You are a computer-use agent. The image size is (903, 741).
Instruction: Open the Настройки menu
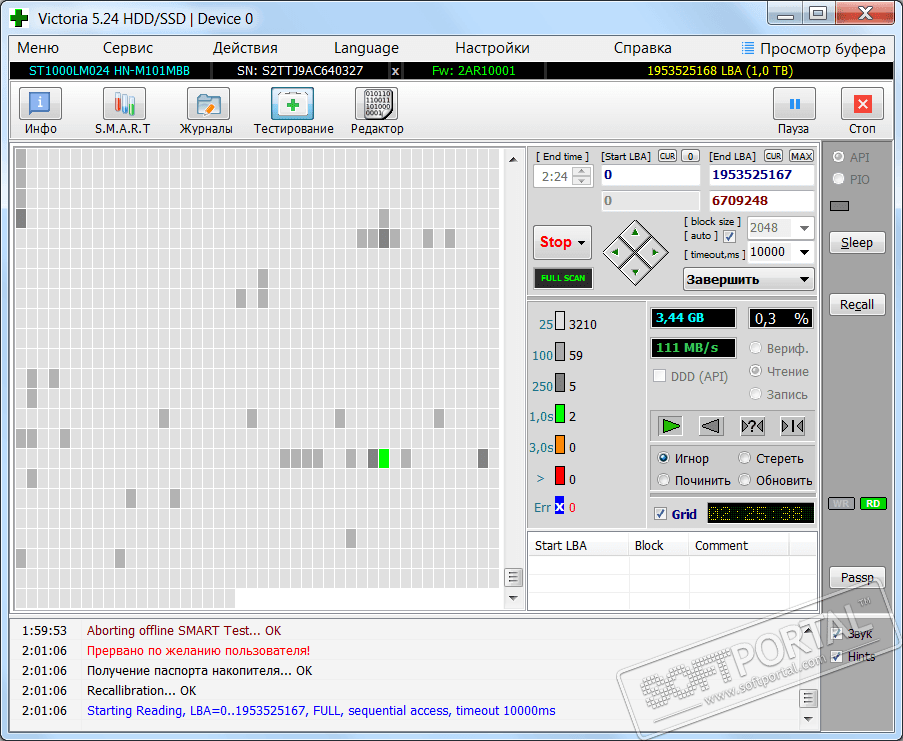[x=492, y=48]
